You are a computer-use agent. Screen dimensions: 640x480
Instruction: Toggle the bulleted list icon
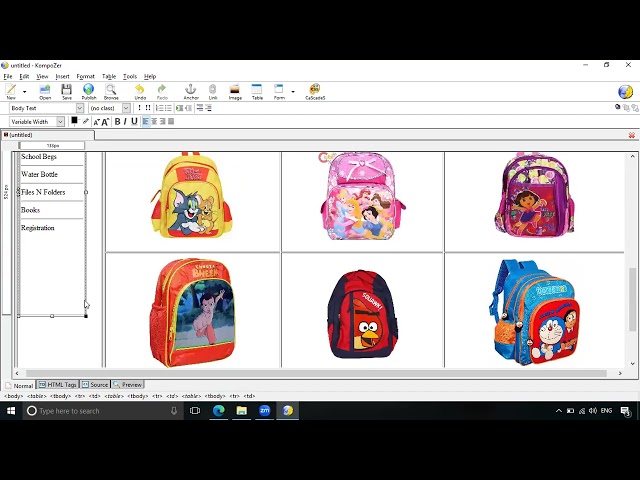[x=168, y=108]
